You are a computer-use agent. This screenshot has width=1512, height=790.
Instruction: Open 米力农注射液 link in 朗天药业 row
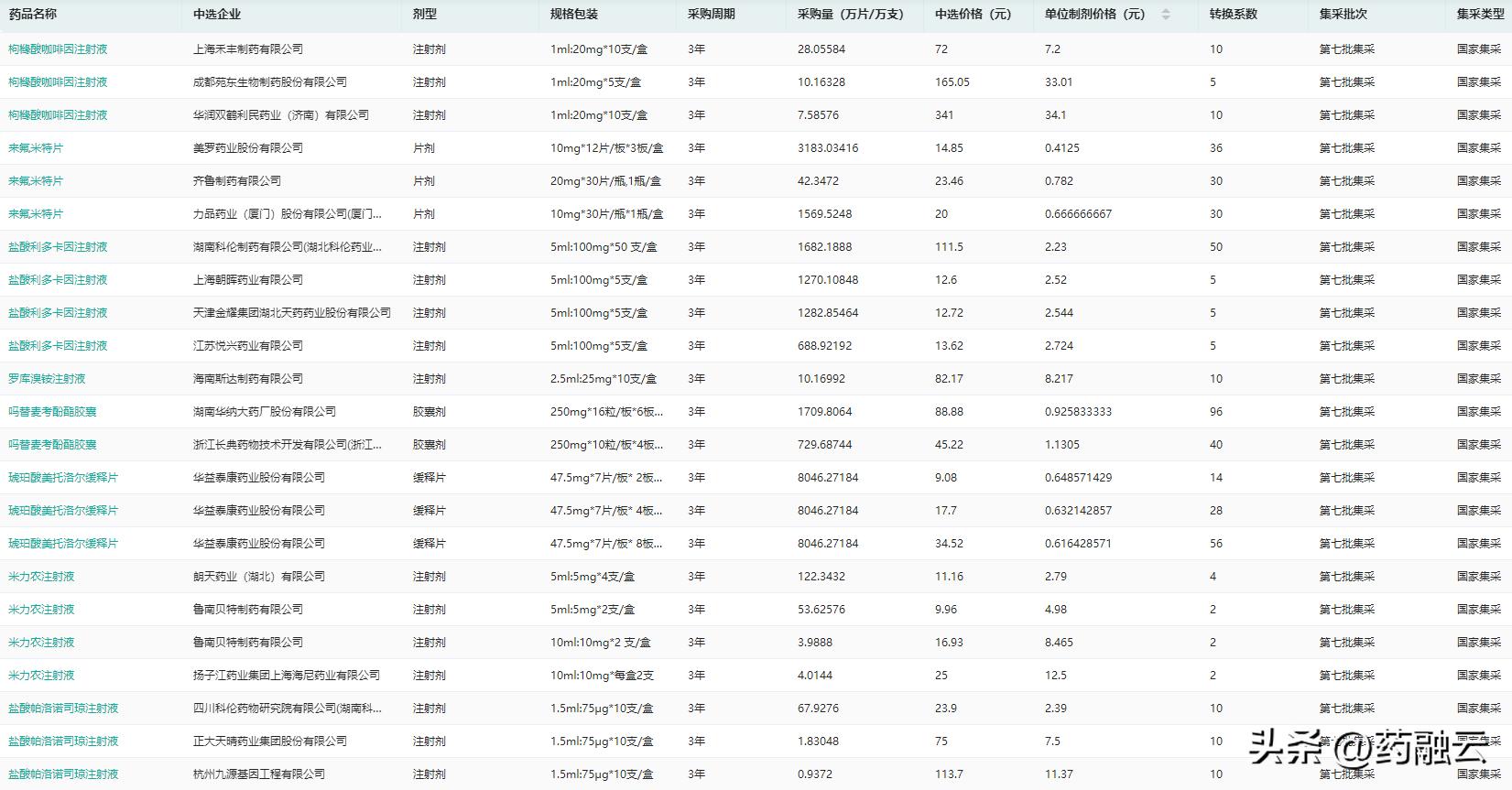41,577
